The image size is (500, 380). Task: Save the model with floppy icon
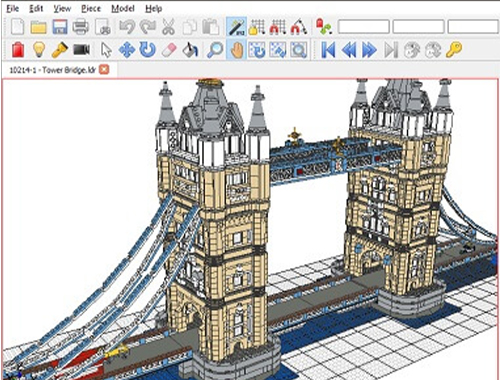(60, 27)
